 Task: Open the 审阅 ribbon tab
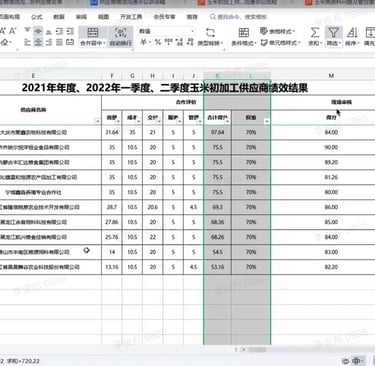pyautogui.click(x=81, y=17)
